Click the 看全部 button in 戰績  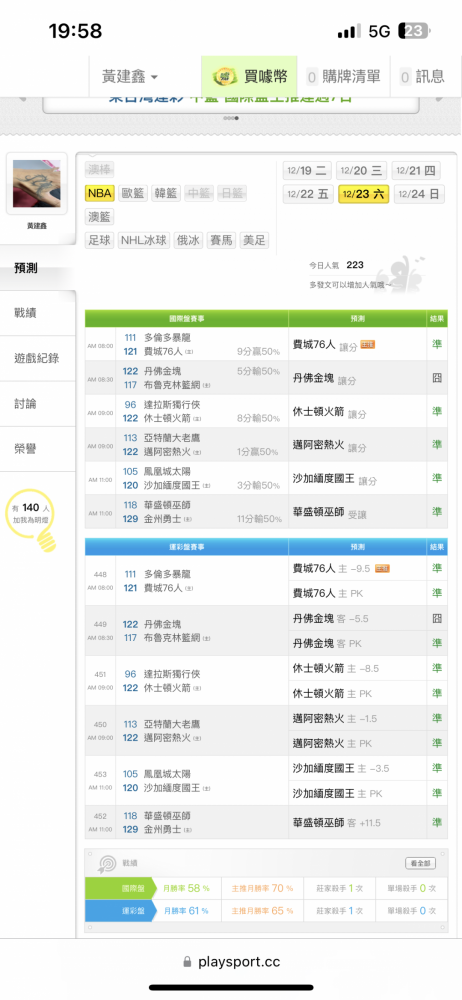[421, 863]
